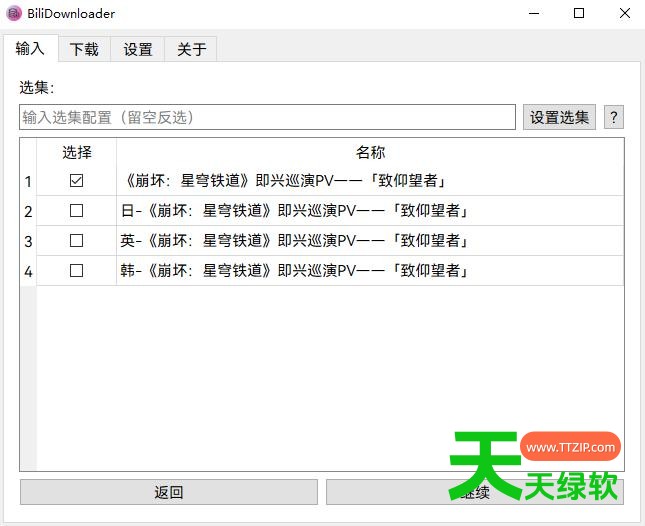Select row number 3 header
Image resolution: width=645 pixels, height=526 pixels.
(28, 241)
